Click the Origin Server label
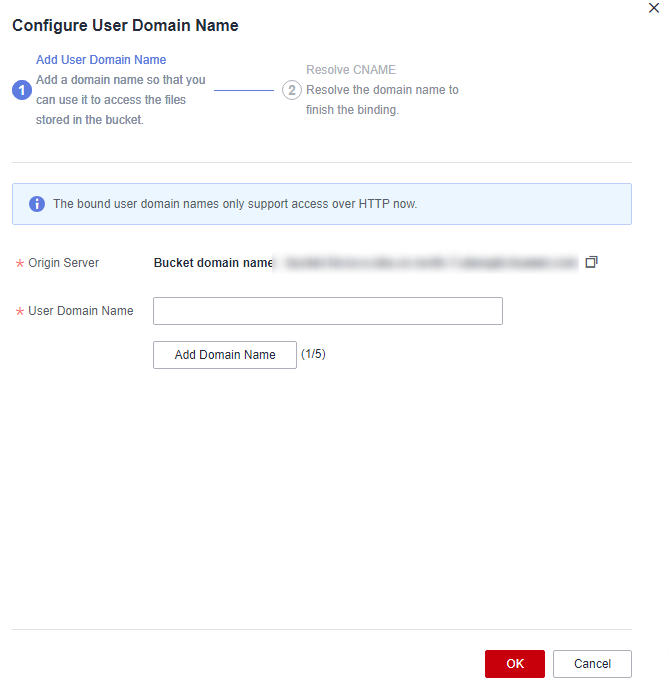668x687 pixels. pos(64,262)
